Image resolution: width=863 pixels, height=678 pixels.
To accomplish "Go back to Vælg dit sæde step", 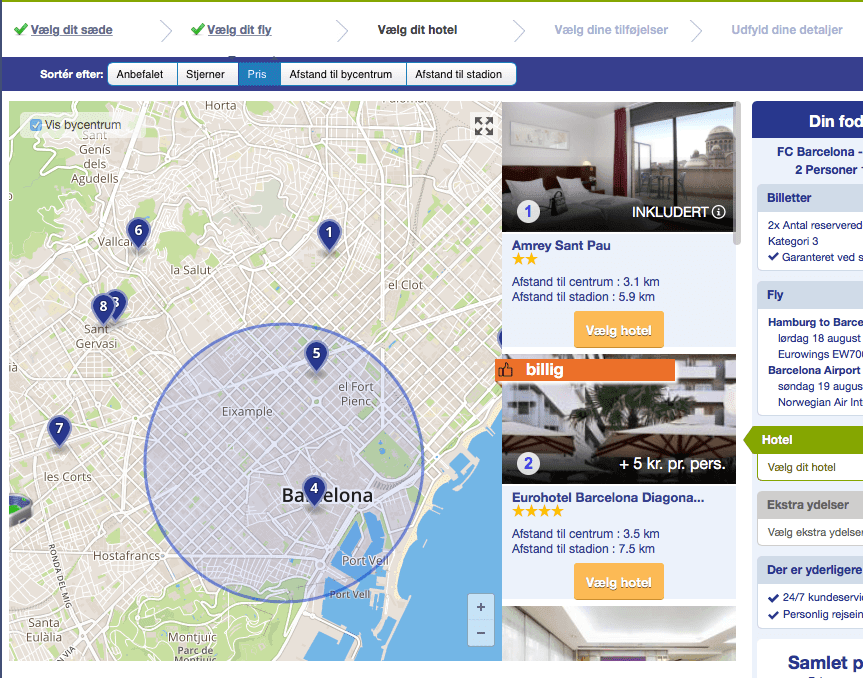I will (x=71, y=30).
